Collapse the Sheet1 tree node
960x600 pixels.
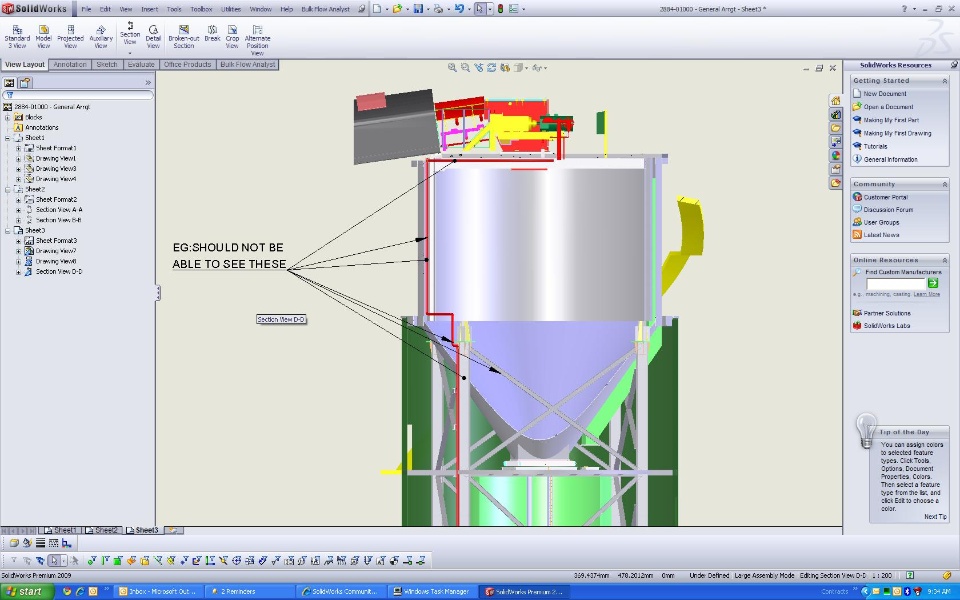point(8,138)
